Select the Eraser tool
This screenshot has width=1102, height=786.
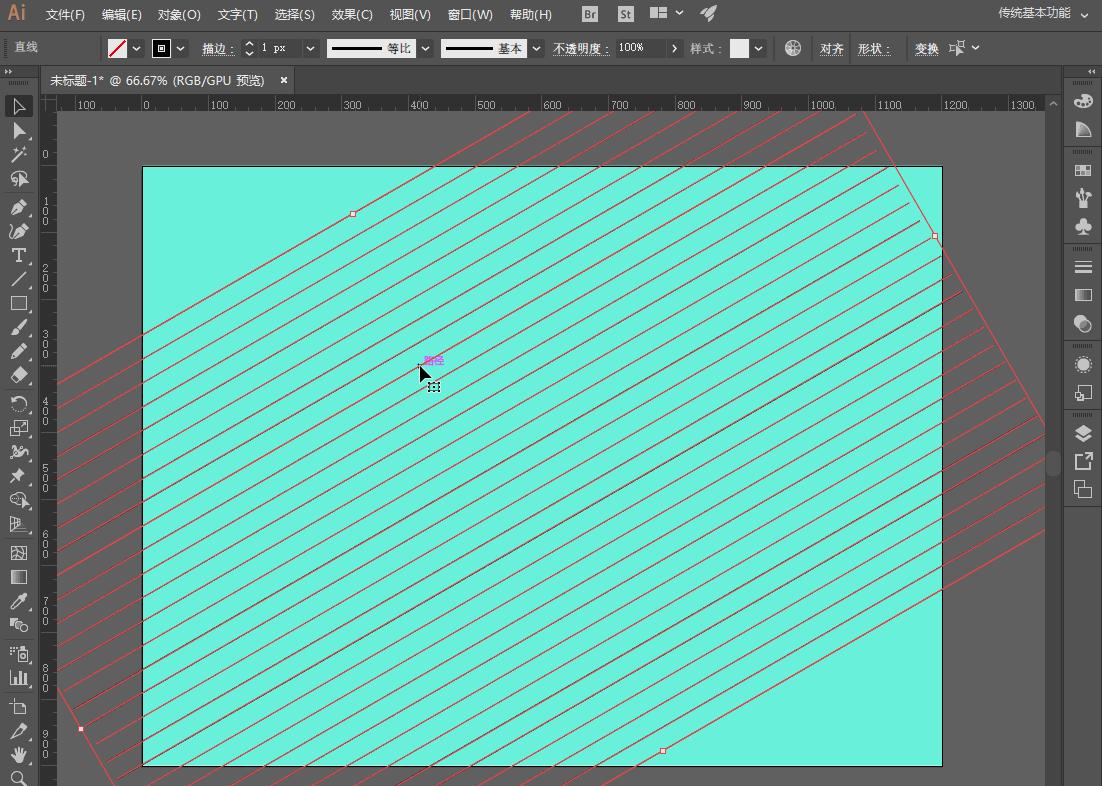(18, 376)
